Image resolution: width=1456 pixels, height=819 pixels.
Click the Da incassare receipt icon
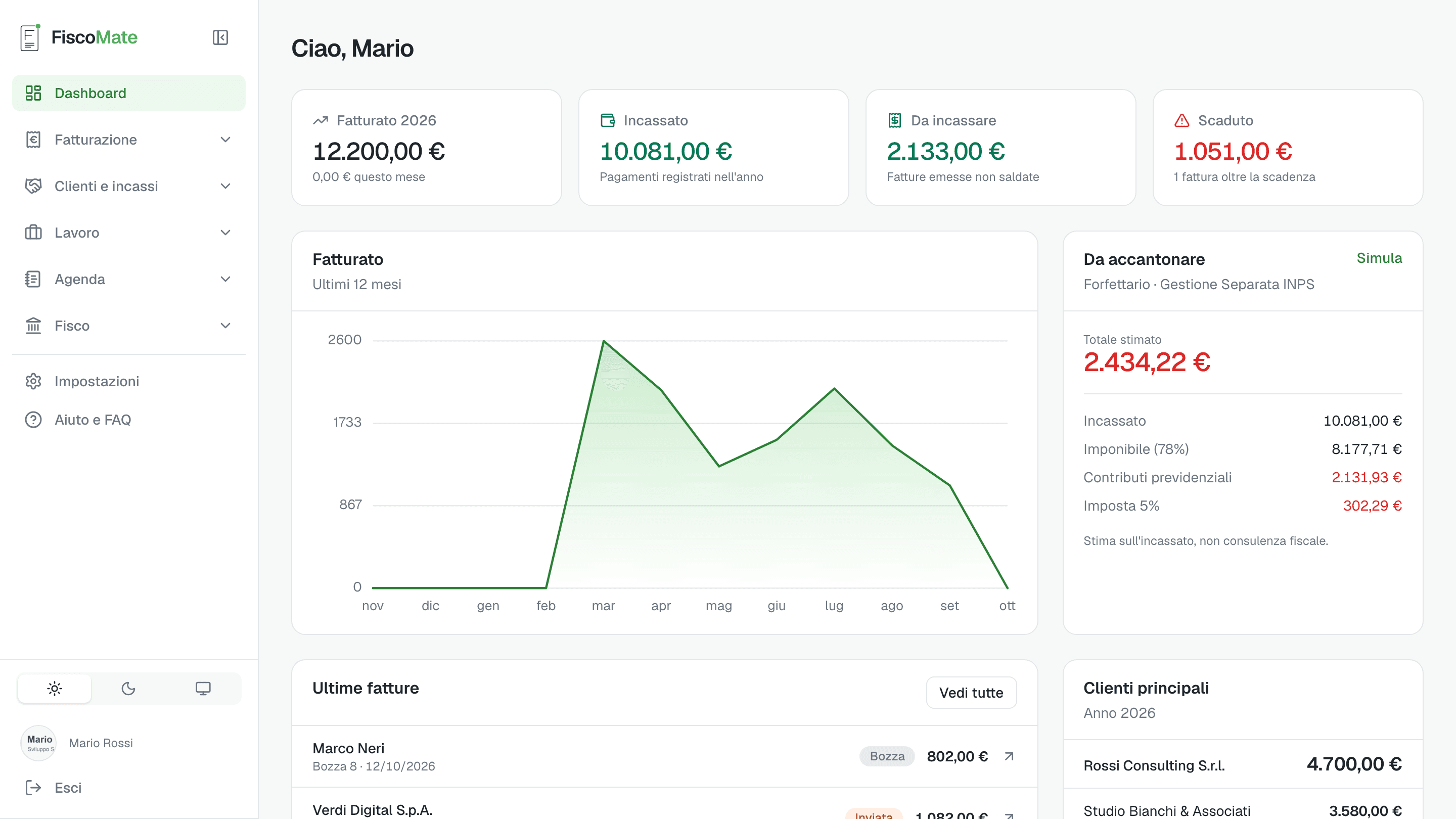[x=895, y=120]
